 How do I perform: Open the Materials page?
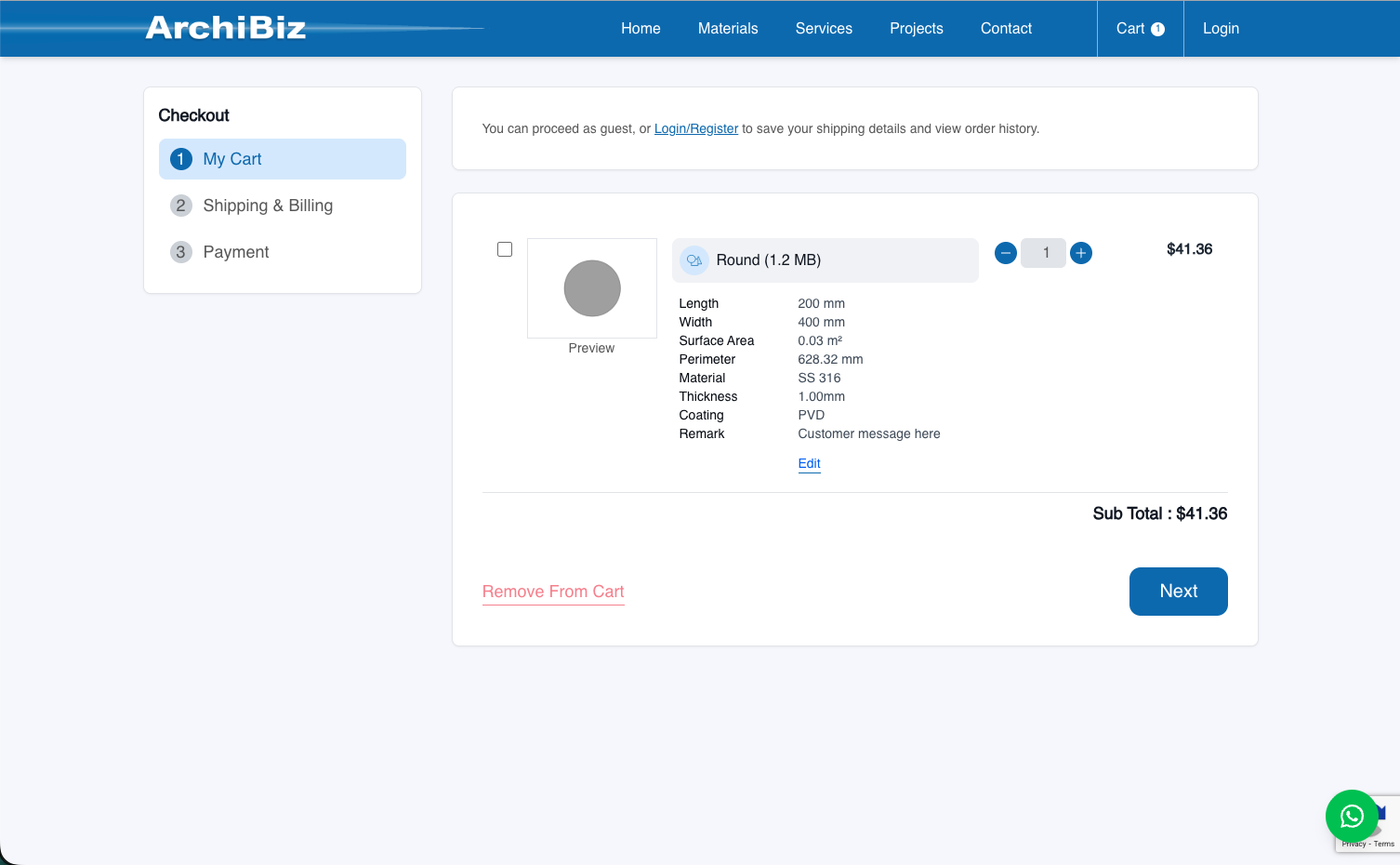(x=728, y=28)
